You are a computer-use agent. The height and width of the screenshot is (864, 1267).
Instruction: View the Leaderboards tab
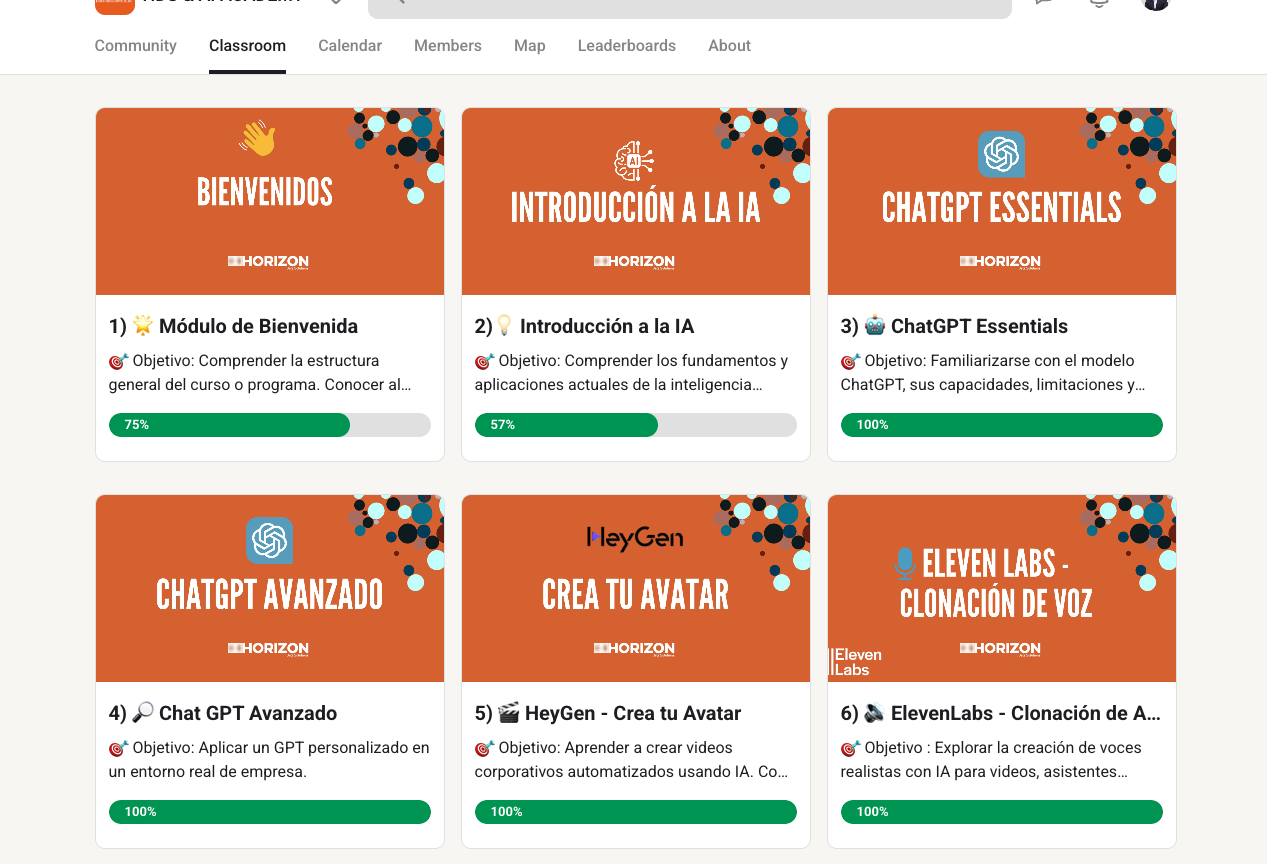[x=627, y=46]
